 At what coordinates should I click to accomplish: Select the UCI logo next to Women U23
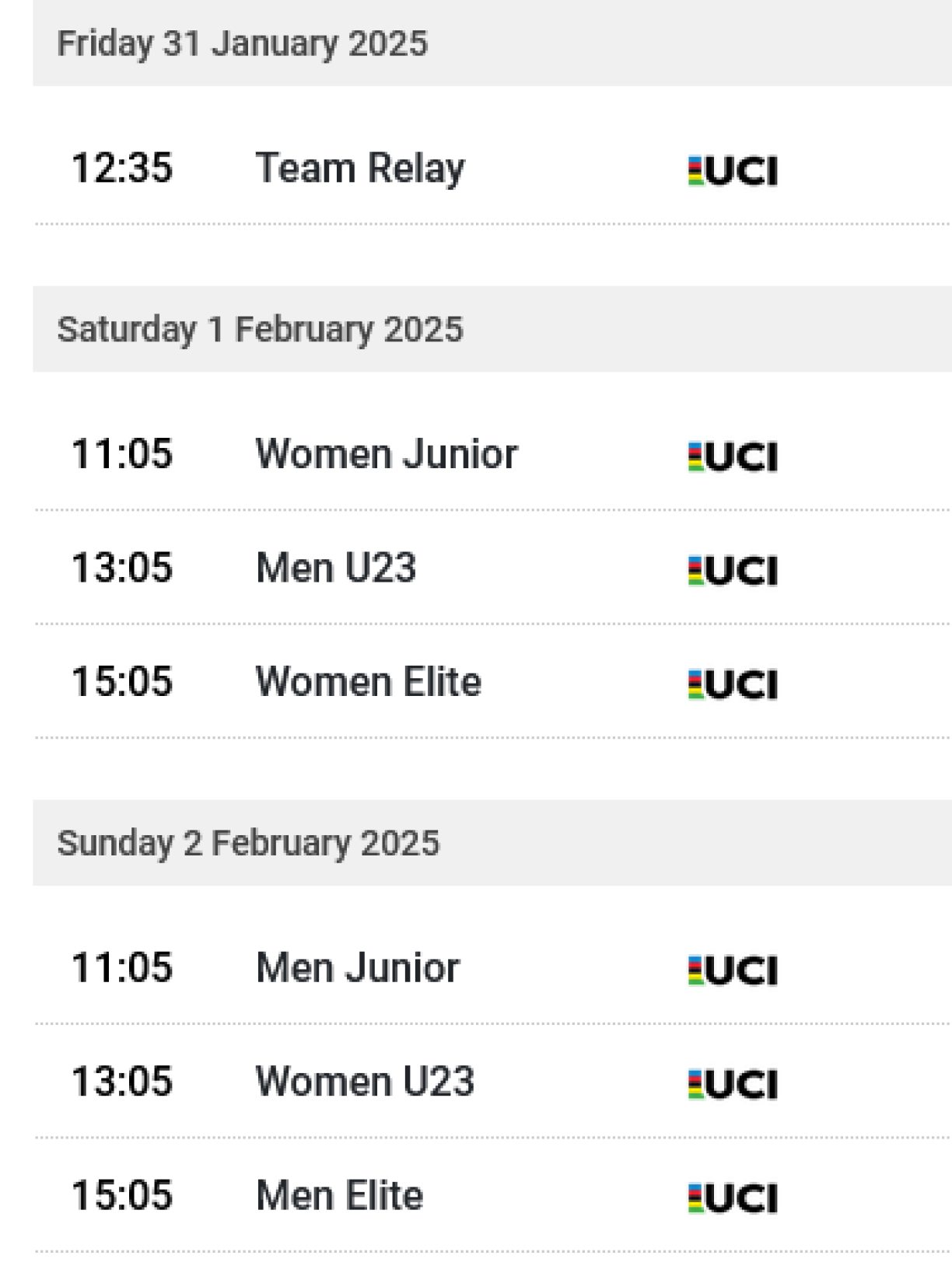733,1084
